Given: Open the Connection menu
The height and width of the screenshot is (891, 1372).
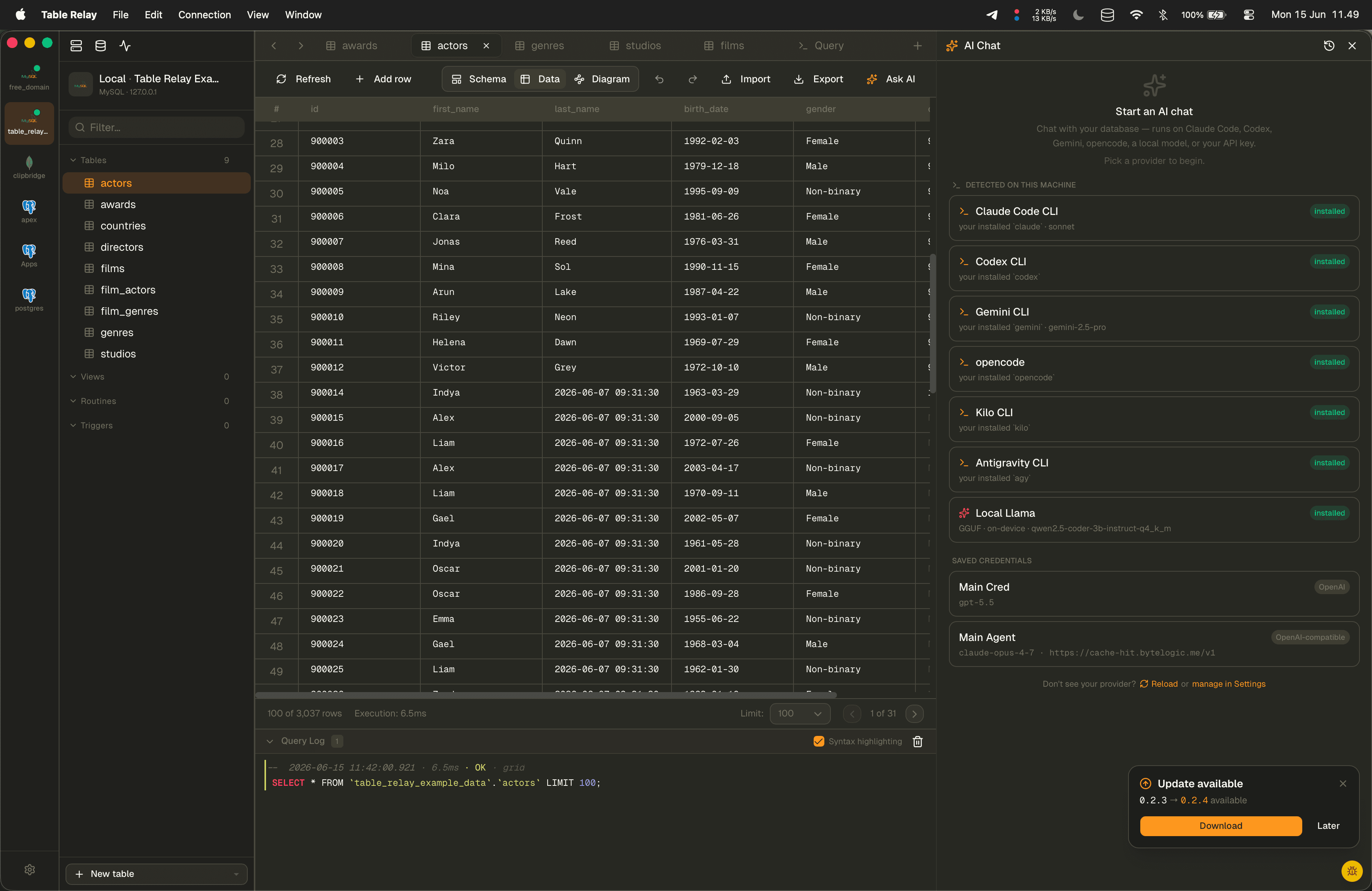Looking at the screenshot, I should [x=204, y=15].
